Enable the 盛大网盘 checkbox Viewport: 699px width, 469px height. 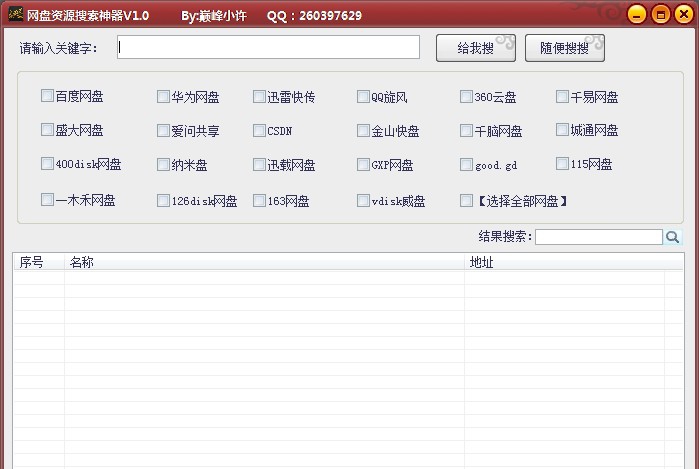[47, 130]
